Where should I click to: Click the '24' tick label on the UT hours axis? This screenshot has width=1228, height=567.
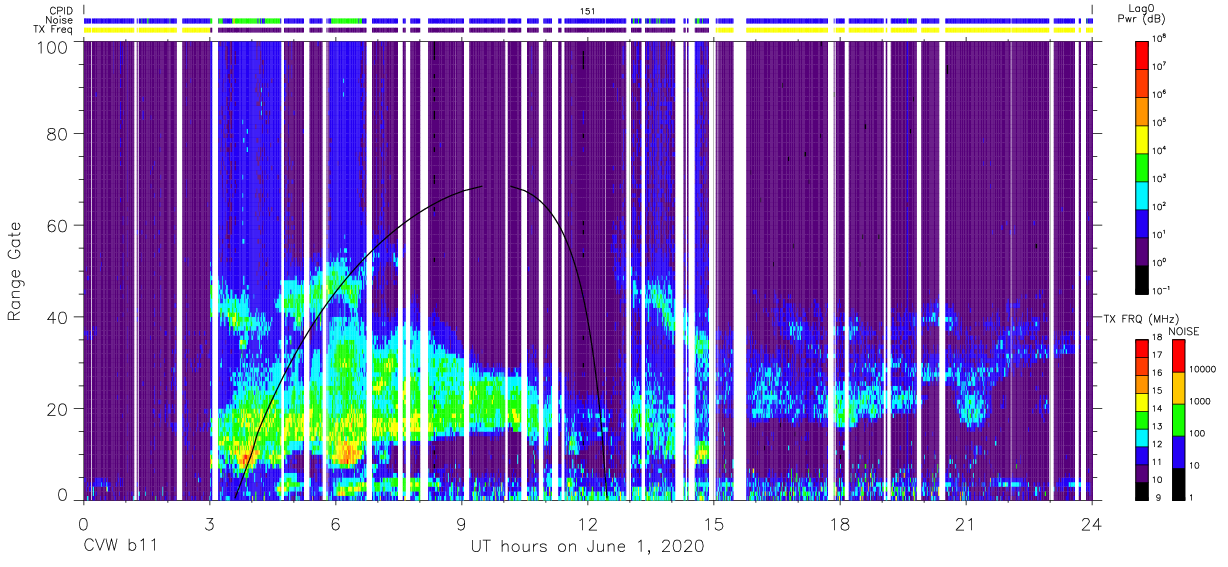pyautogui.click(x=1091, y=523)
